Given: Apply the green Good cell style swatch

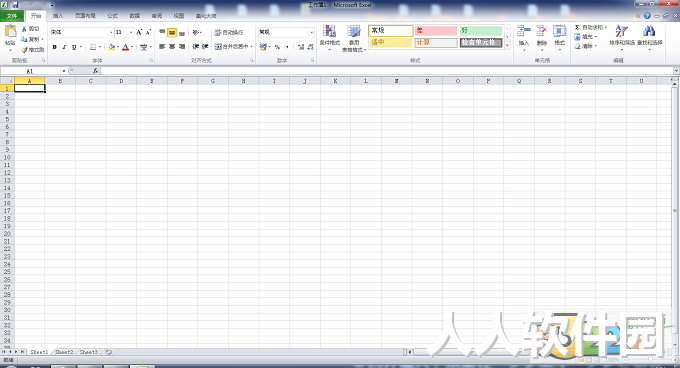Looking at the screenshot, I should [x=481, y=31].
